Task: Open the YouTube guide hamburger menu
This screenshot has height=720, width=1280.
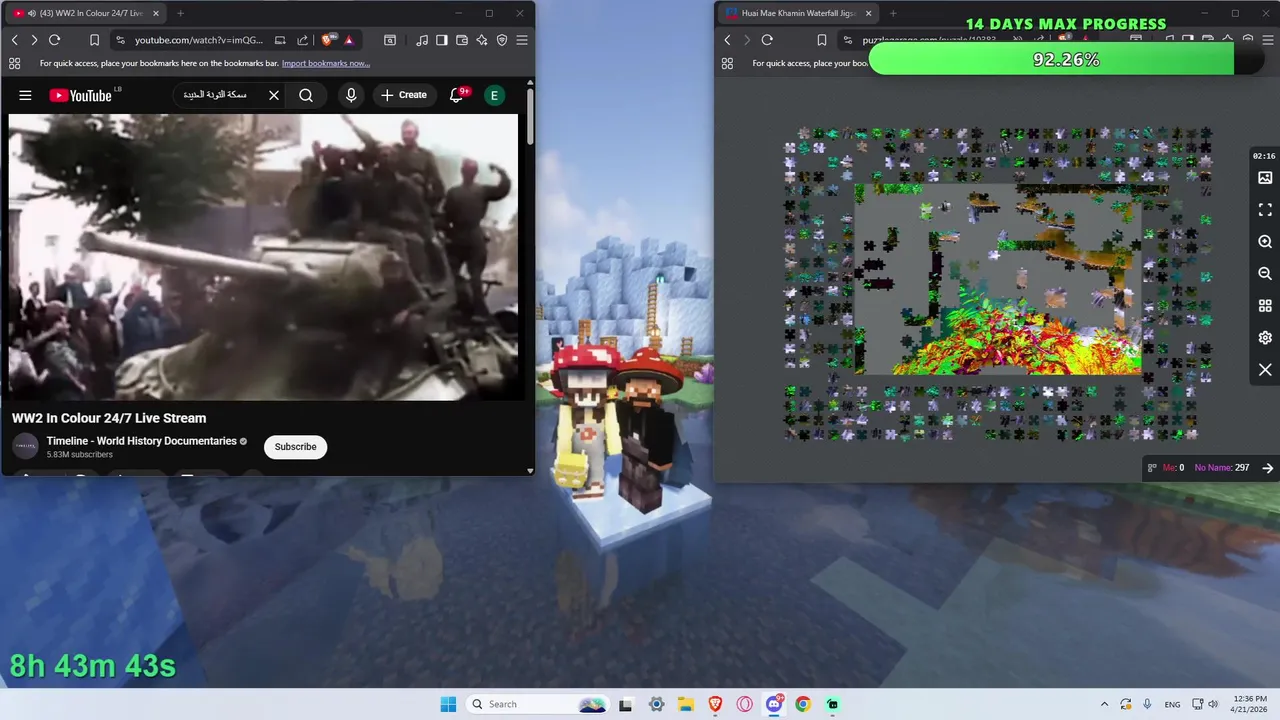Action: [25, 95]
